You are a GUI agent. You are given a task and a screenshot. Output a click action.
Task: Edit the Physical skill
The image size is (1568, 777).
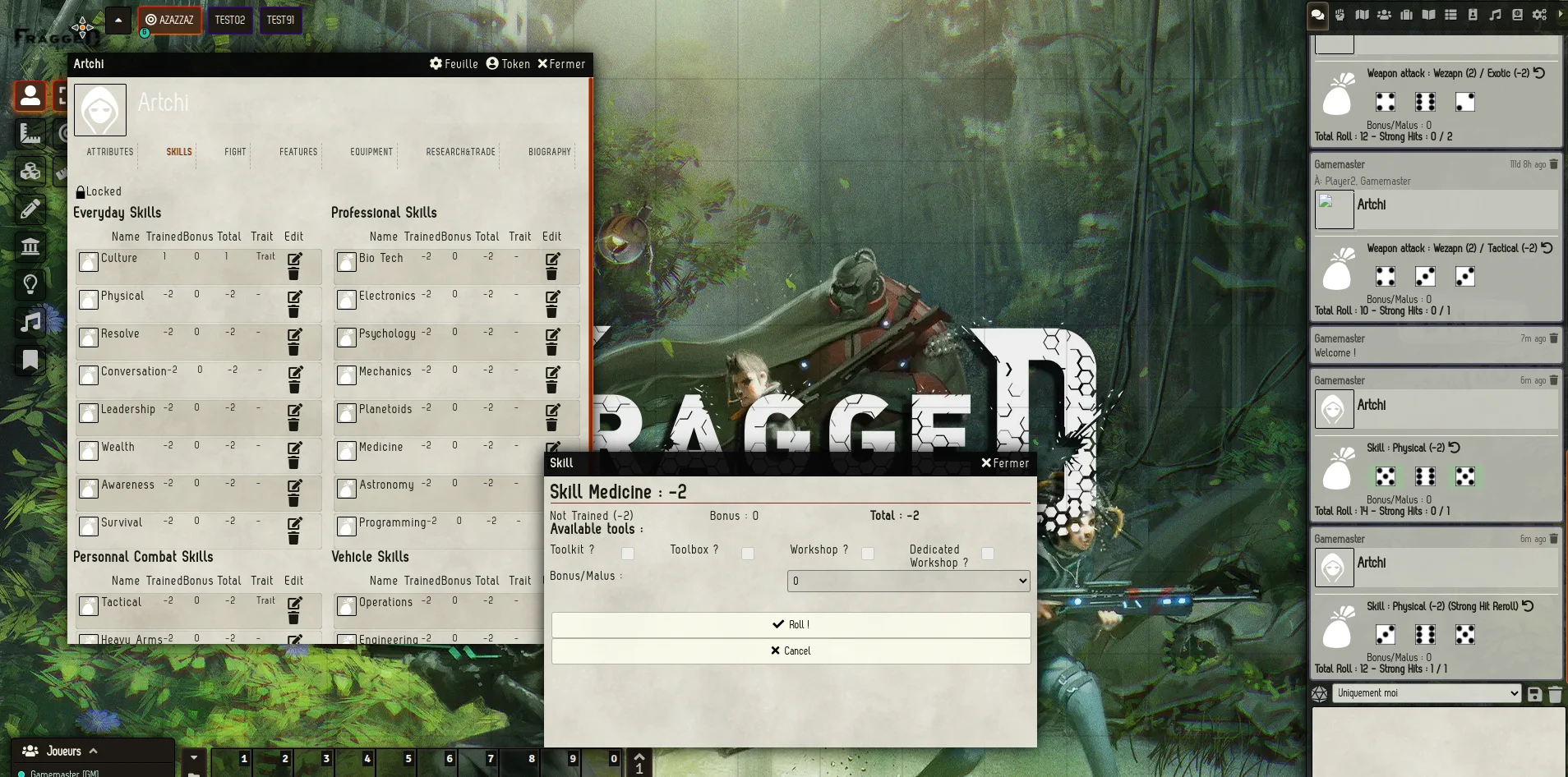[295, 297]
